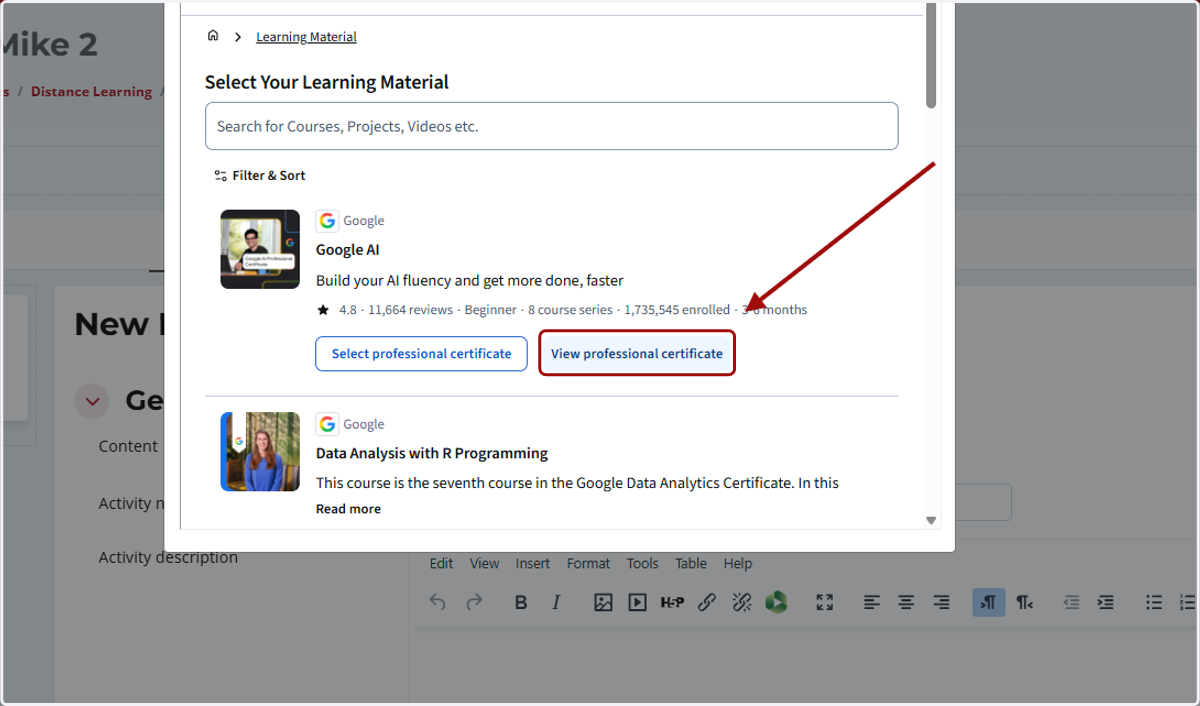The image size is (1200, 706).
Task: Insert a bulleted list
Action: [x=1154, y=602]
